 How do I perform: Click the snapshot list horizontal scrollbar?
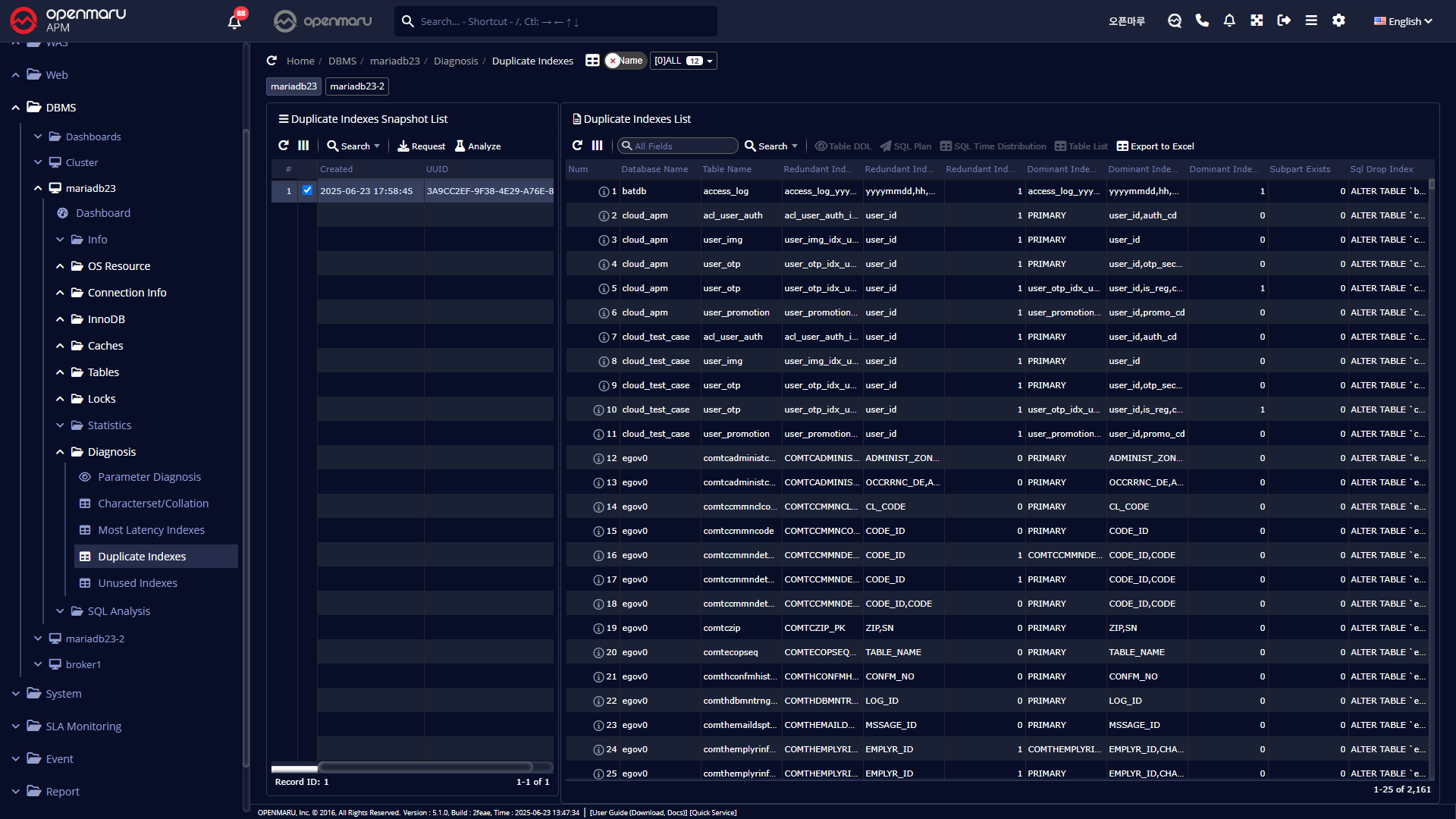point(425,767)
